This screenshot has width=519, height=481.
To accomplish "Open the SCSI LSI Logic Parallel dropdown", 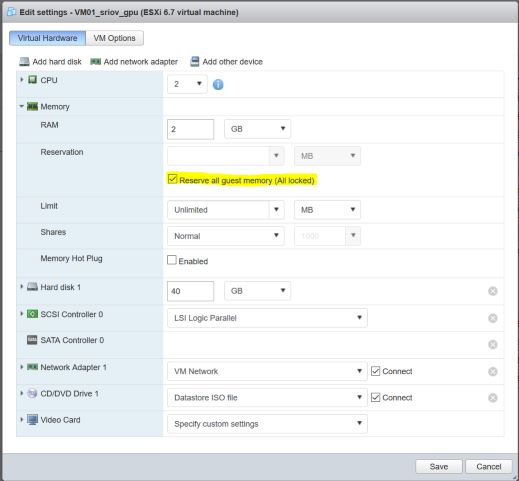I will coord(267,318).
